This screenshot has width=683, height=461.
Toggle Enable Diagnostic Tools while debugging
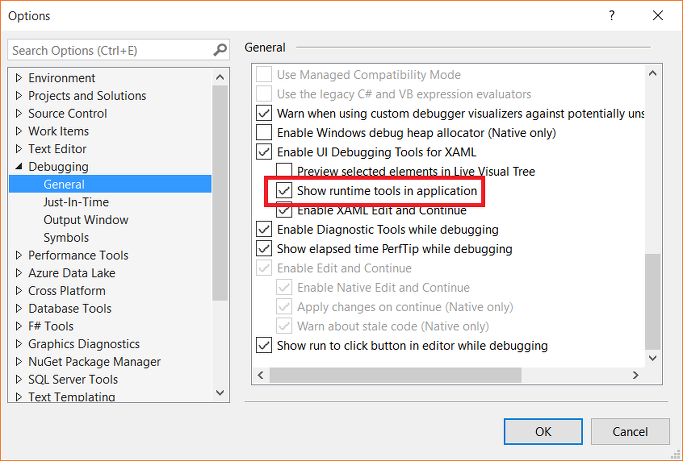click(x=264, y=229)
